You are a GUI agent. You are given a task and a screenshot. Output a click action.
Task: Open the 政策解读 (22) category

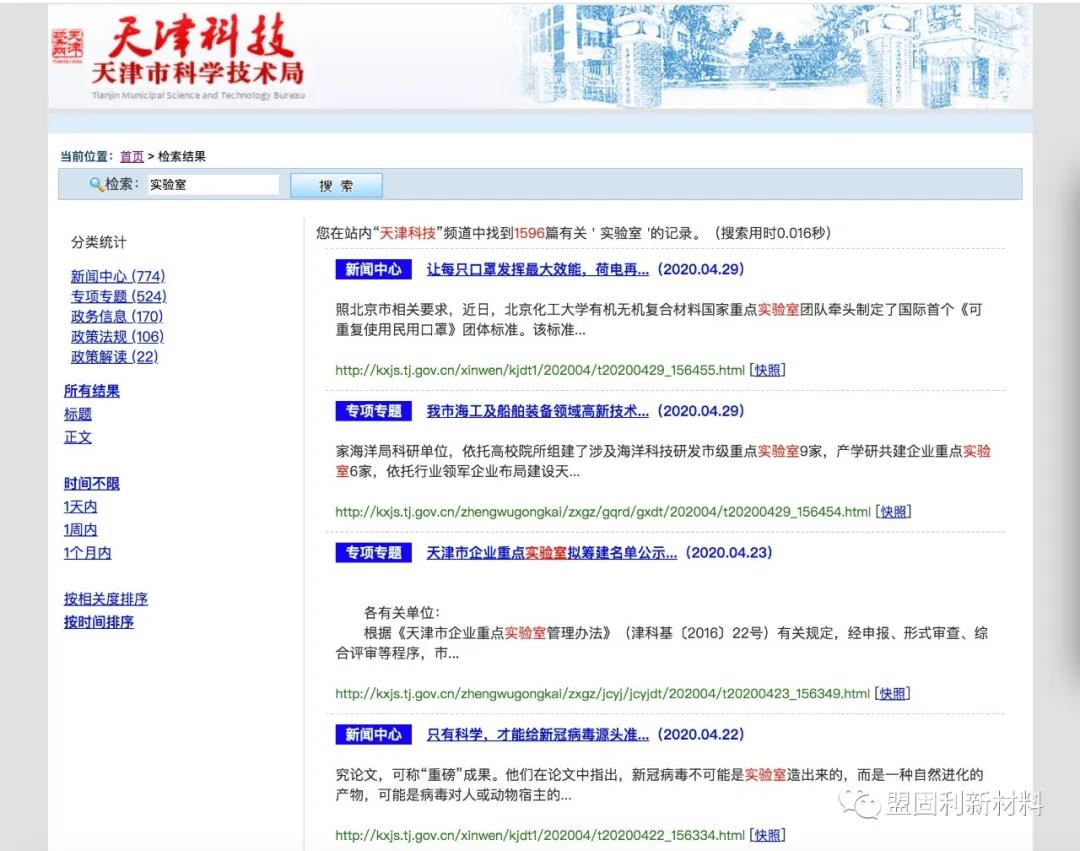pos(114,357)
